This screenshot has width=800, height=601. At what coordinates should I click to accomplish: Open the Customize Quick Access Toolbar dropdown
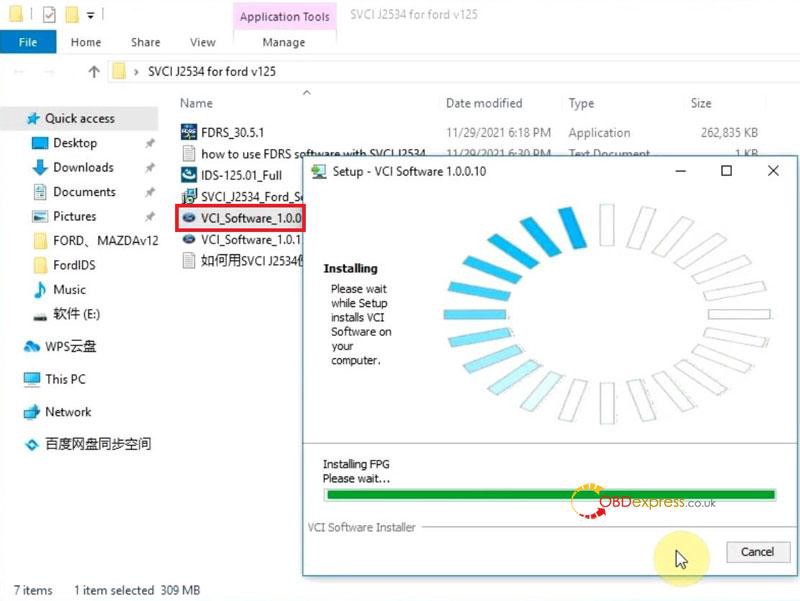pyautogui.click(x=90, y=16)
